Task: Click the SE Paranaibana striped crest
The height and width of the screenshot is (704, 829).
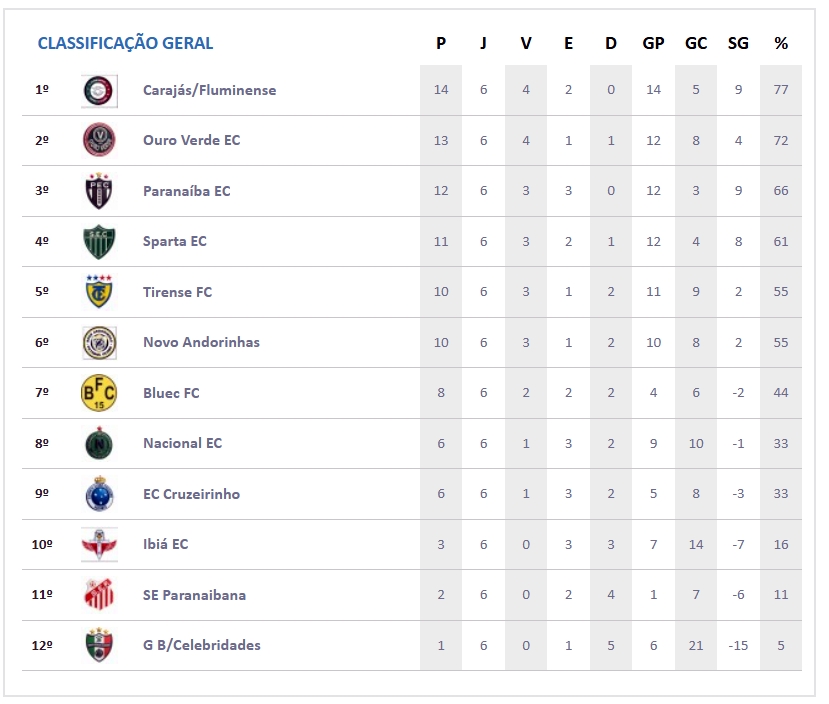Action: [99, 595]
